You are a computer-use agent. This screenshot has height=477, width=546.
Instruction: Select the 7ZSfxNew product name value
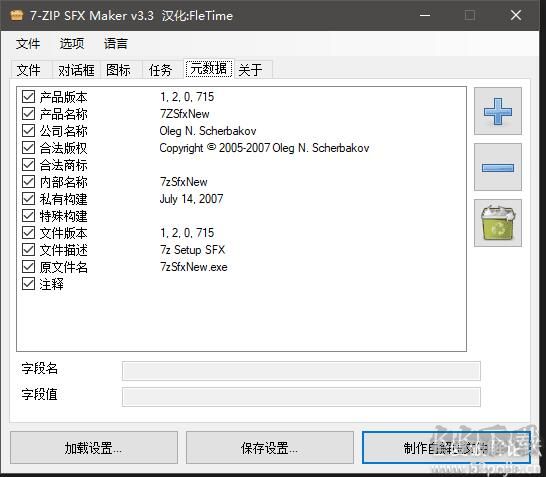(185, 114)
